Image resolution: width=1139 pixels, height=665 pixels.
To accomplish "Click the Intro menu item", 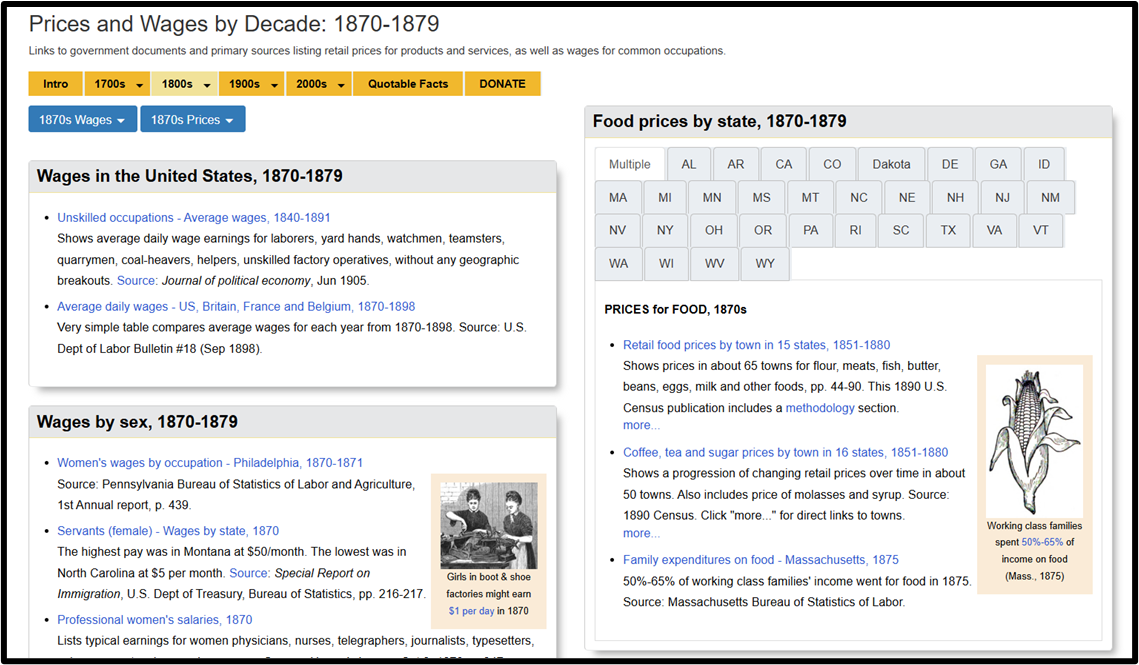I will tap(56, 84).
